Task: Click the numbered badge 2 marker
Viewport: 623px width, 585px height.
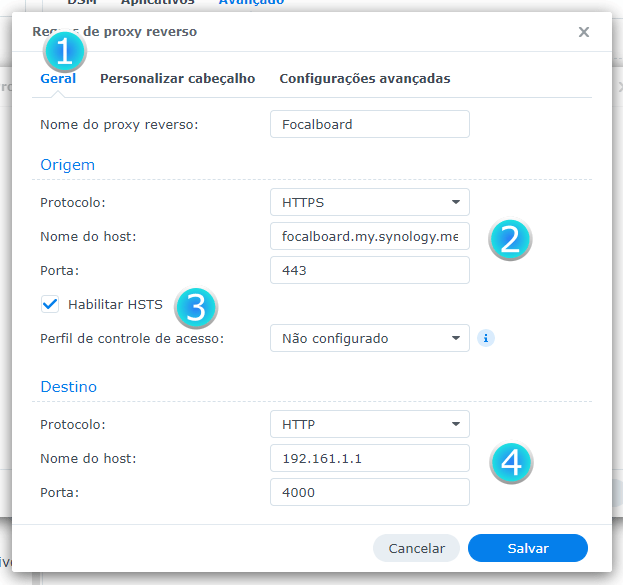Action: (x=509, y=240)
